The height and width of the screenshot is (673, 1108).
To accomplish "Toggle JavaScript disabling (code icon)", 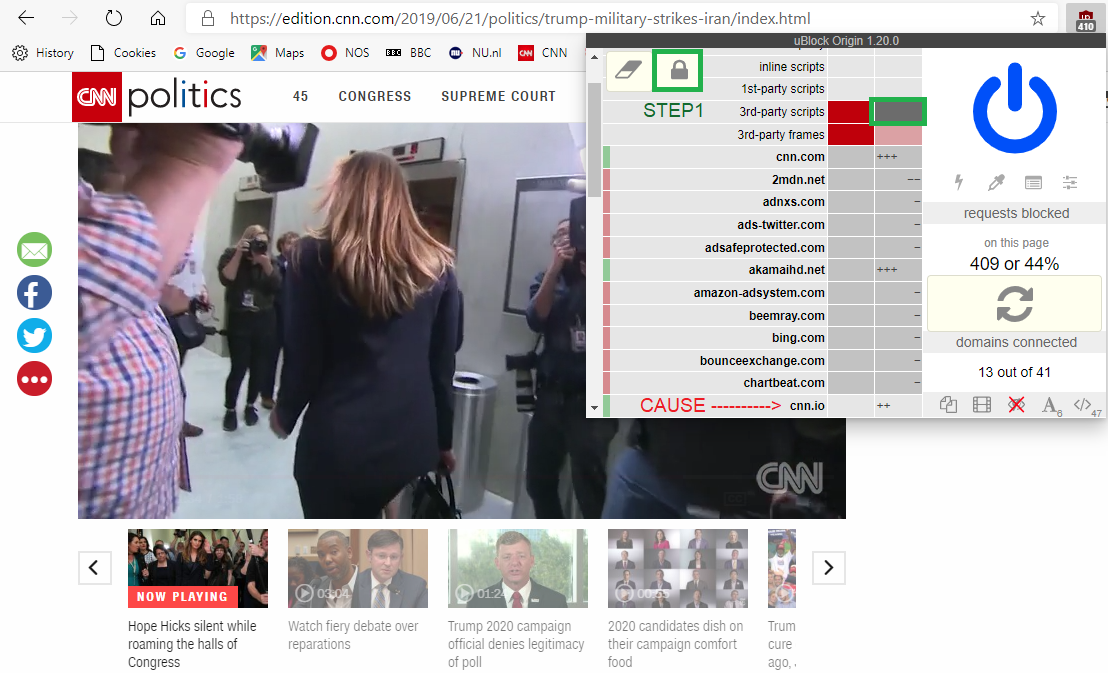I will (1085, 405).
